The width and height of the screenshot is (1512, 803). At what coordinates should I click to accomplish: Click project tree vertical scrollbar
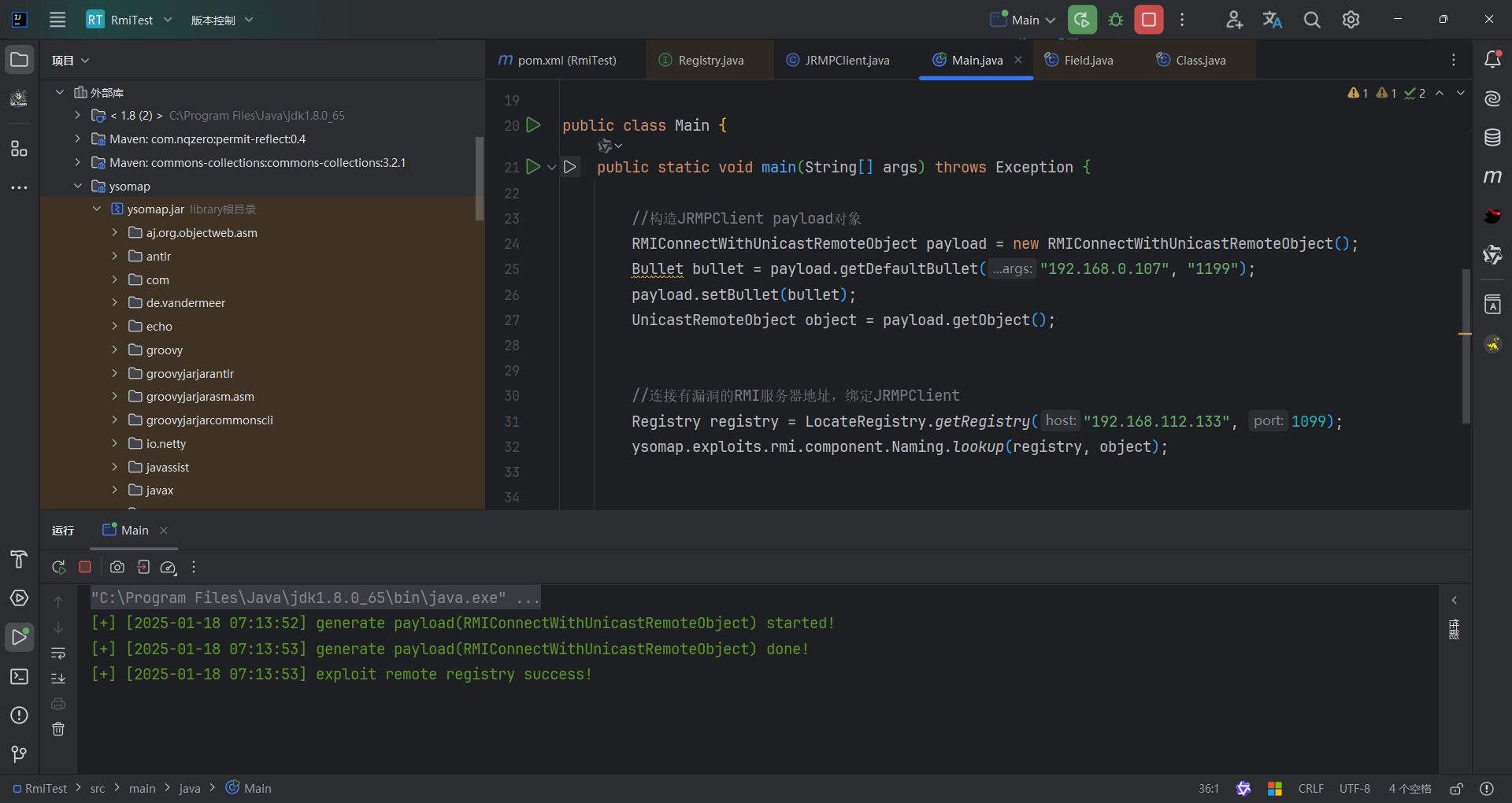click(x=479, y=178)
